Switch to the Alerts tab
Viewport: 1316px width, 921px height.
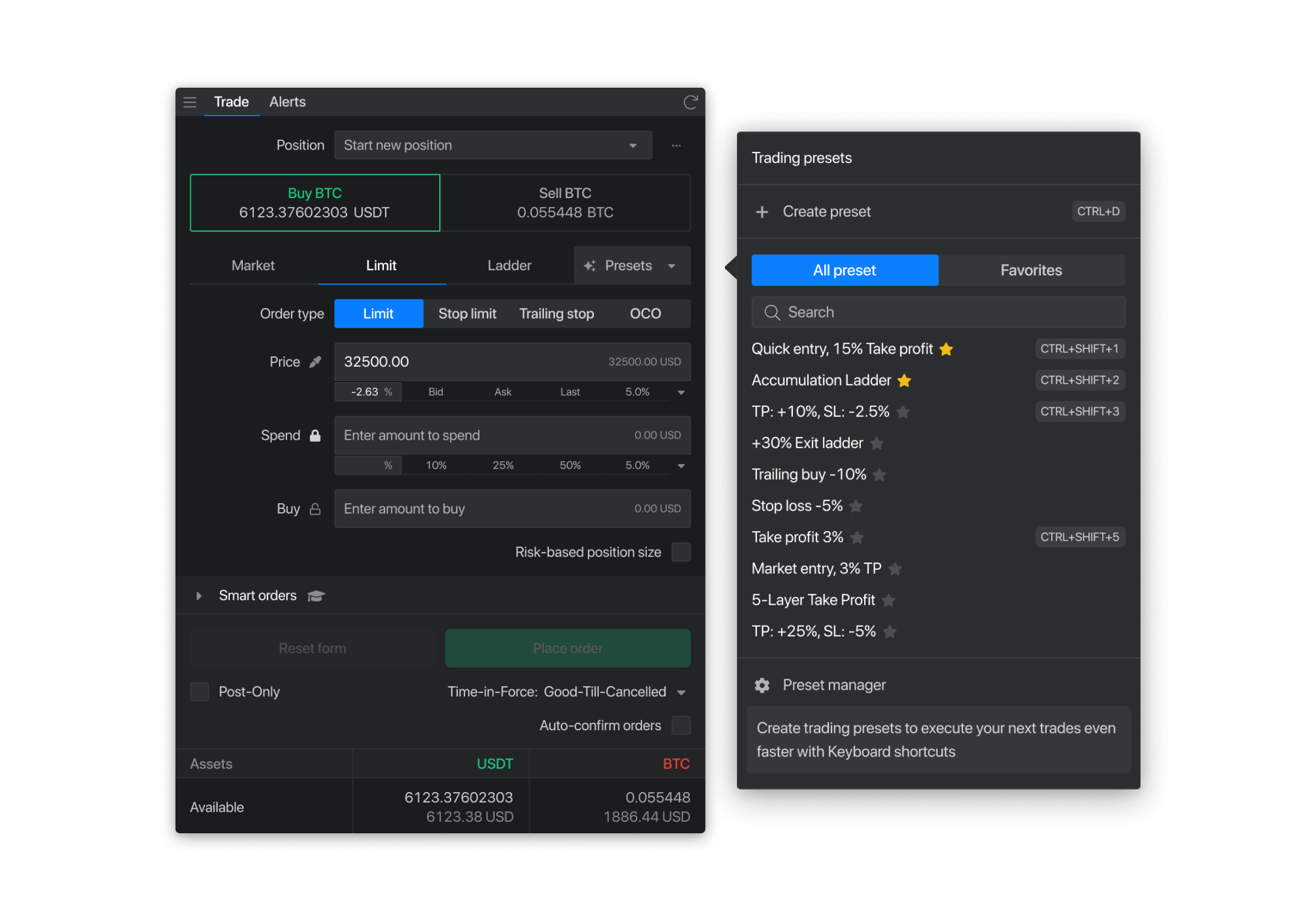(288, 102)
